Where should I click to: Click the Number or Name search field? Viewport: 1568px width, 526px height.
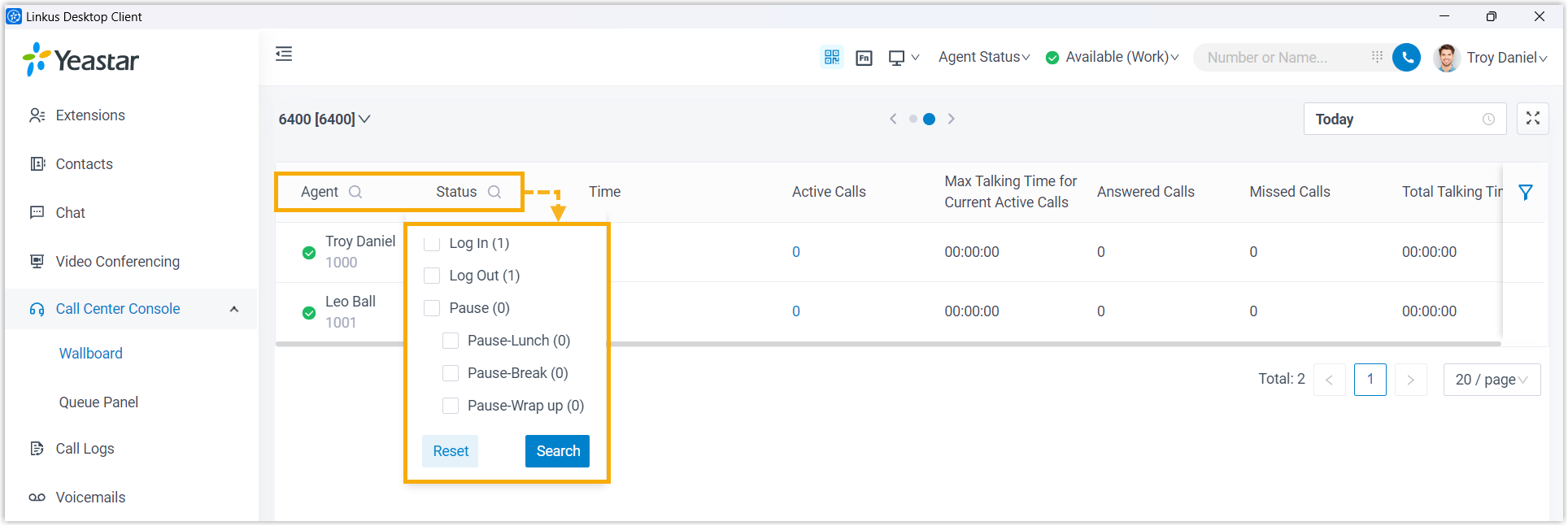[x=1280, y=58]
